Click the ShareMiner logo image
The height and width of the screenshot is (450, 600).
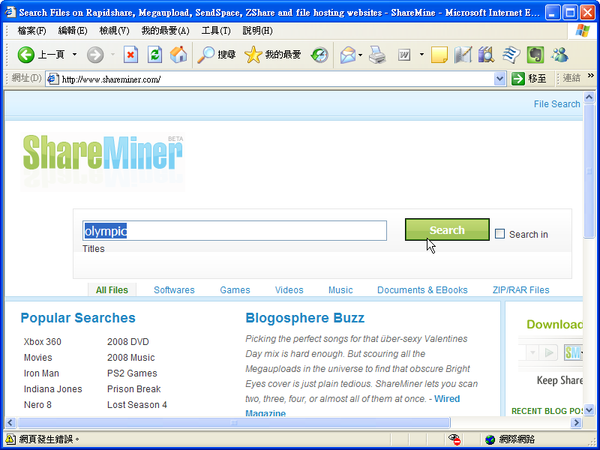coord(103,161)
